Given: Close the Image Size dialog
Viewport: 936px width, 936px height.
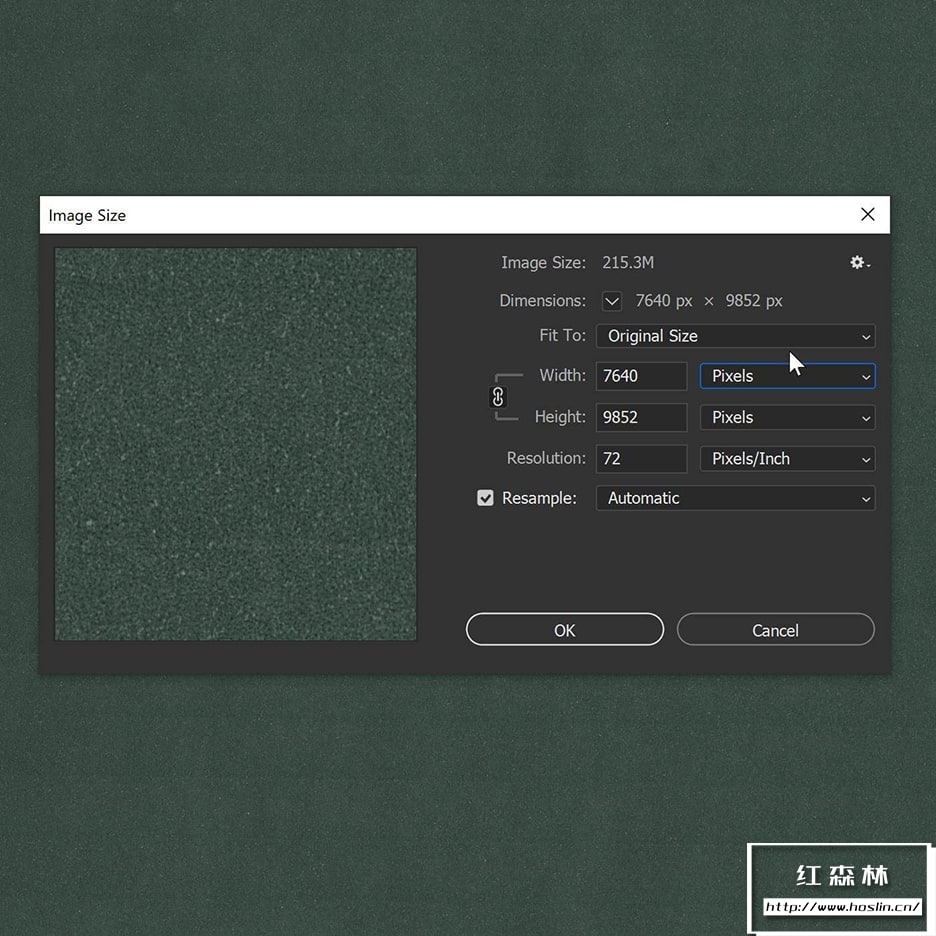Looking at the screenshot, I should [x=868, y=214].
